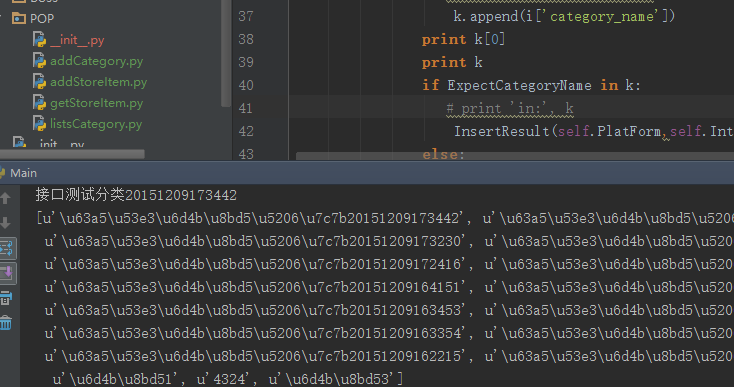Screen dimensions: 734x387
Task: Click 'else:' keyword on line 43
Action: [443, 154]
